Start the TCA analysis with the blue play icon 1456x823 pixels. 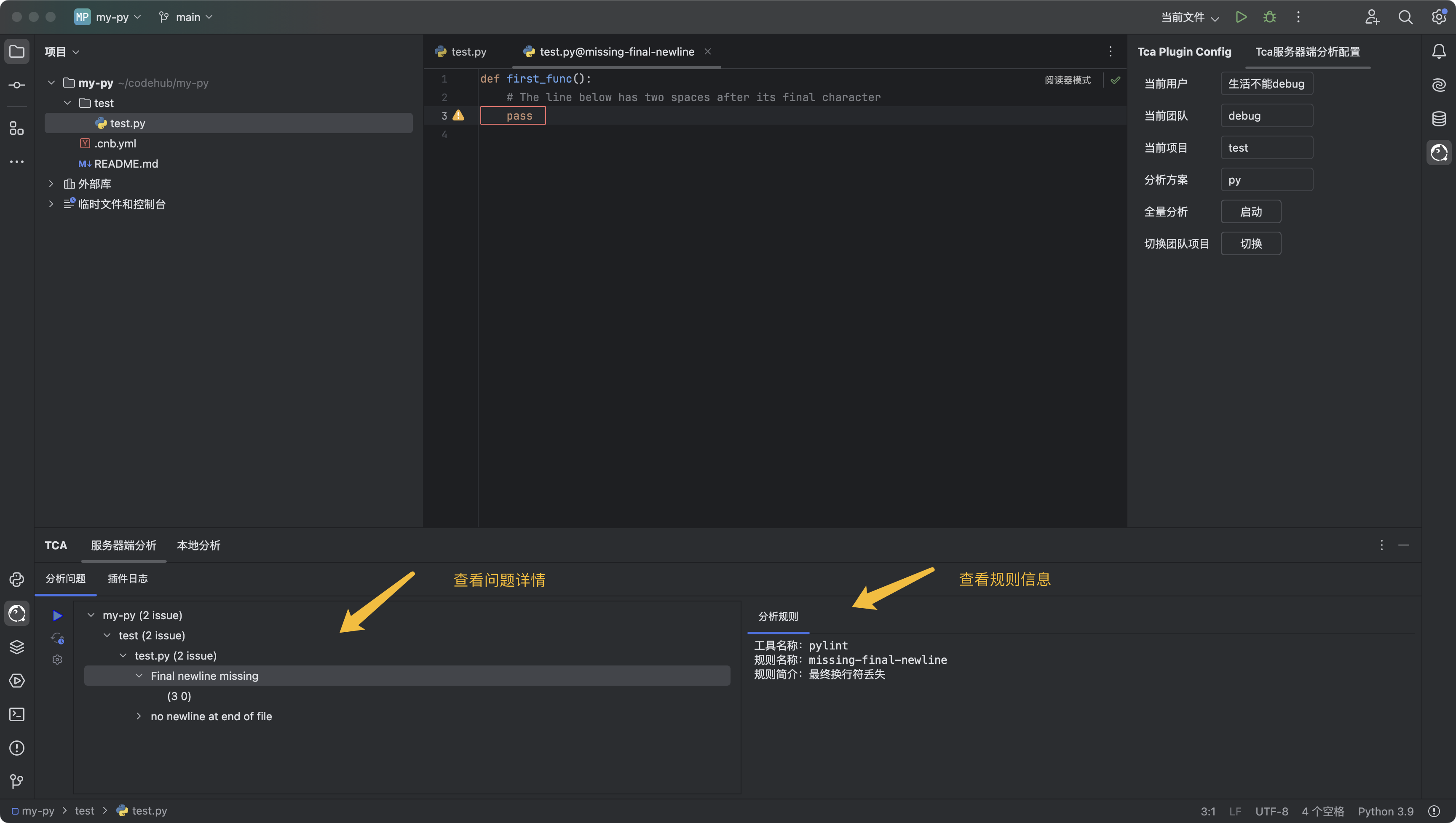57,615
